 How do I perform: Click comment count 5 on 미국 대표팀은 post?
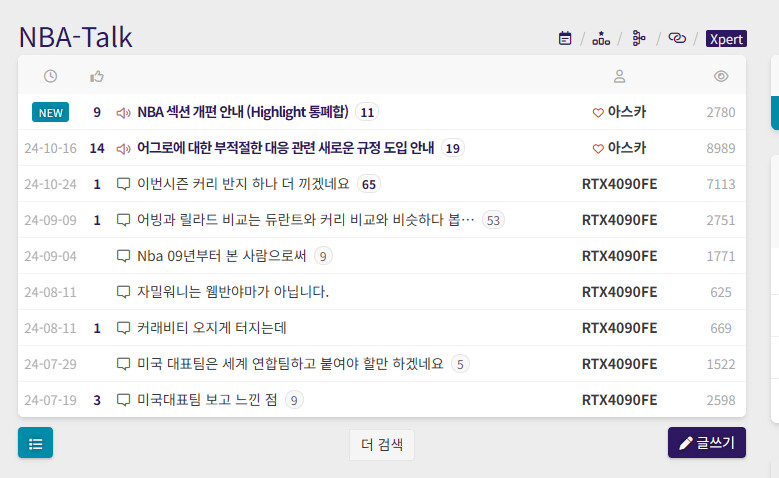460,364
